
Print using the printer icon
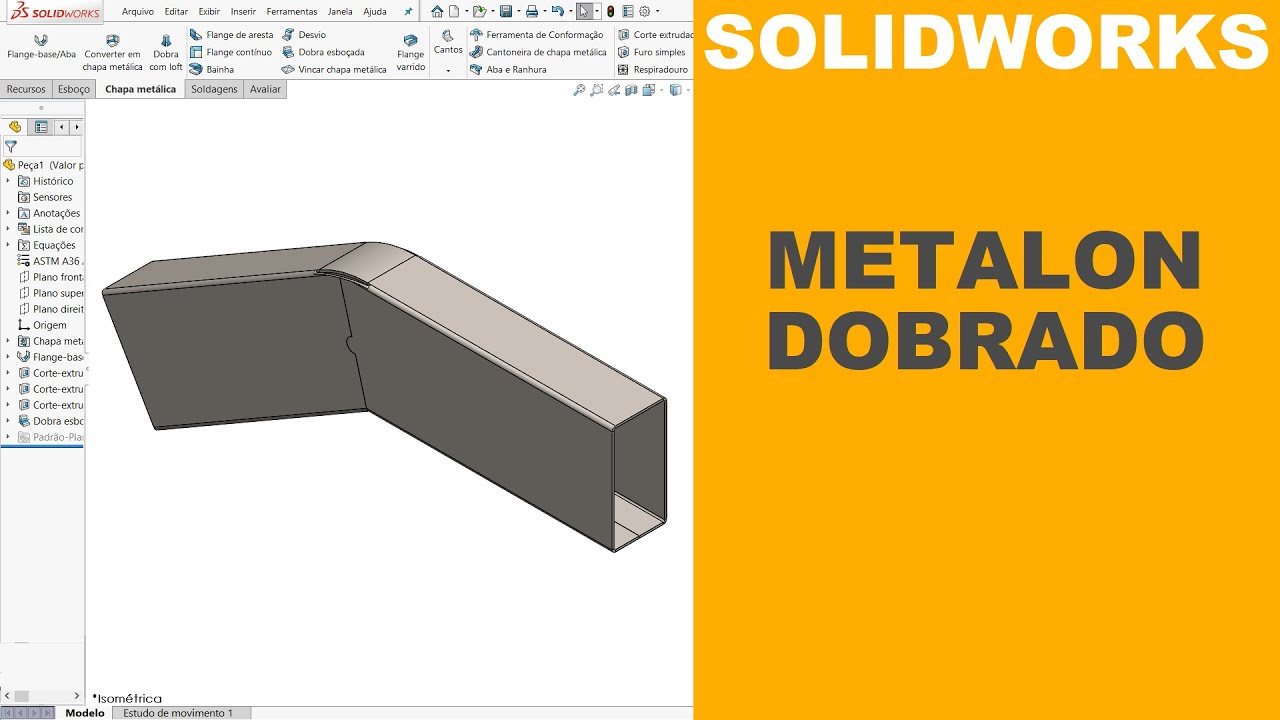click(x=532, y=12)
